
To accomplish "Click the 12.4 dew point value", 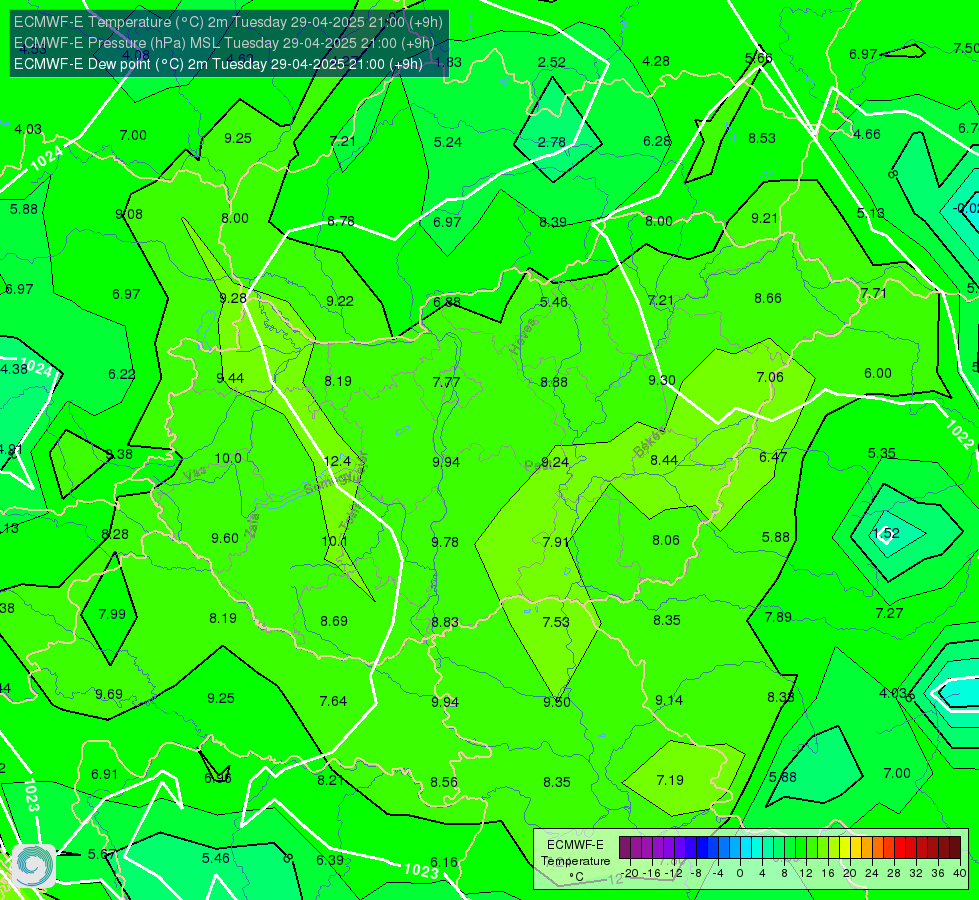I will pos(337,462).
